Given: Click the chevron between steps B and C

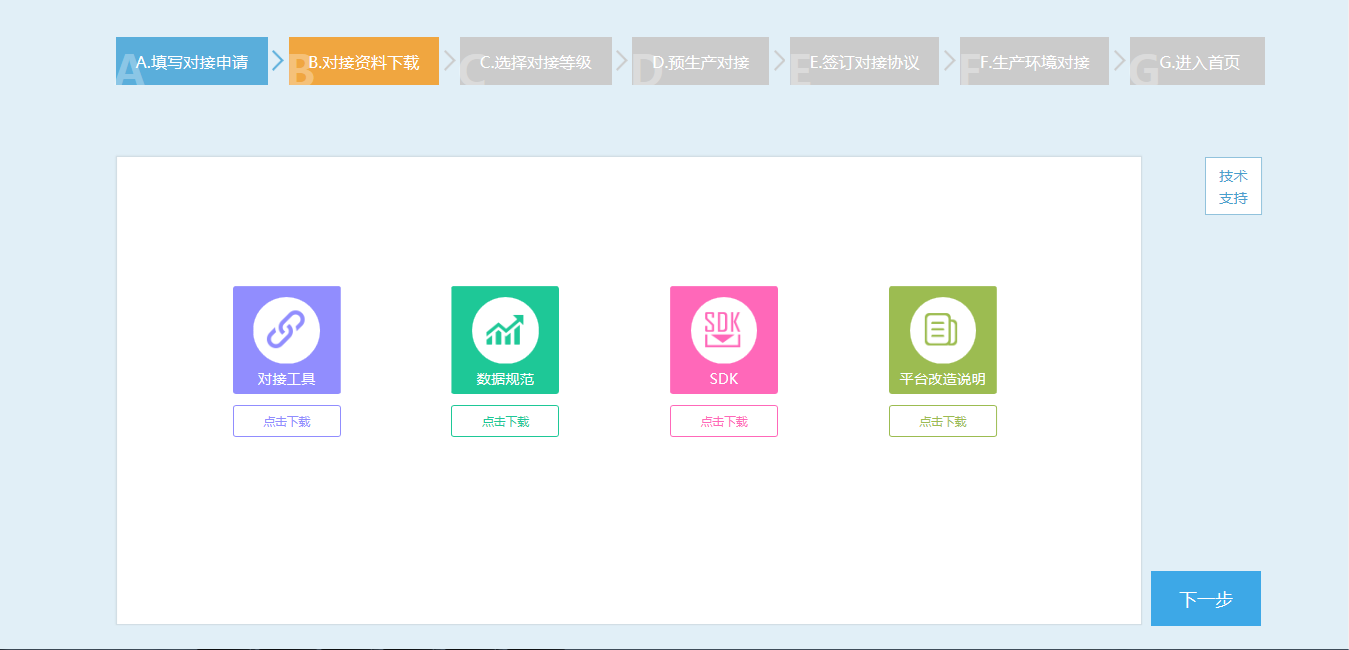Looking at the screenshot, I should [x=449, y=61].
